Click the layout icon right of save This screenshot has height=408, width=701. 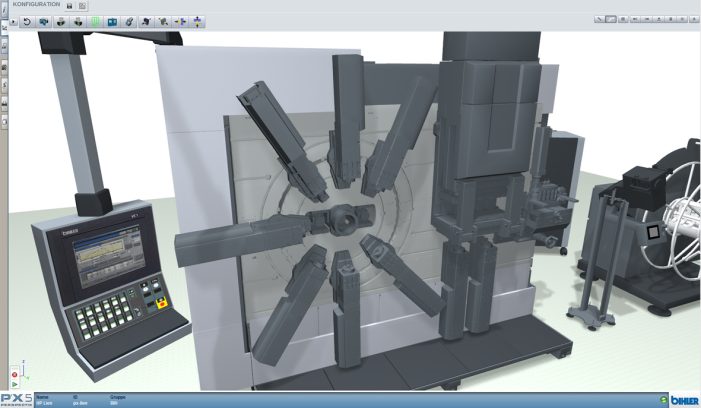tap(82, 6)
